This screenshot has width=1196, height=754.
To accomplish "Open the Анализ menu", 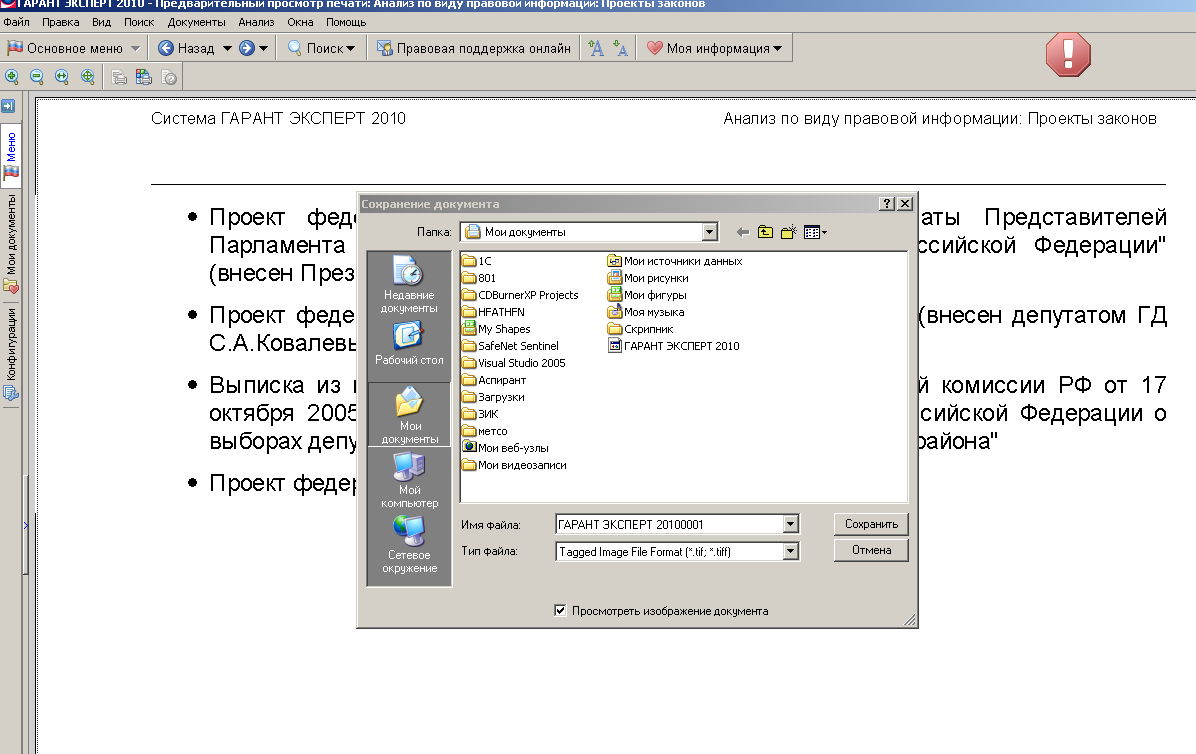I will [256, 22].
